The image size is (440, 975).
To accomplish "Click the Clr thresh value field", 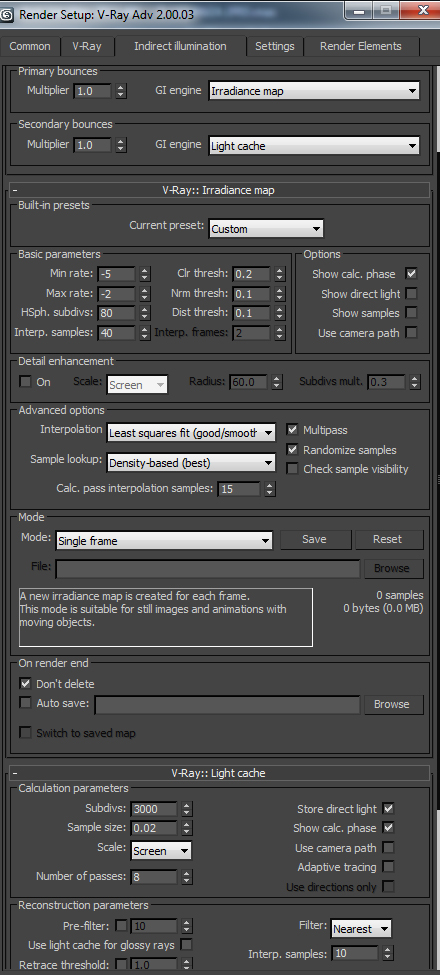I will click(x=251, y=274).
